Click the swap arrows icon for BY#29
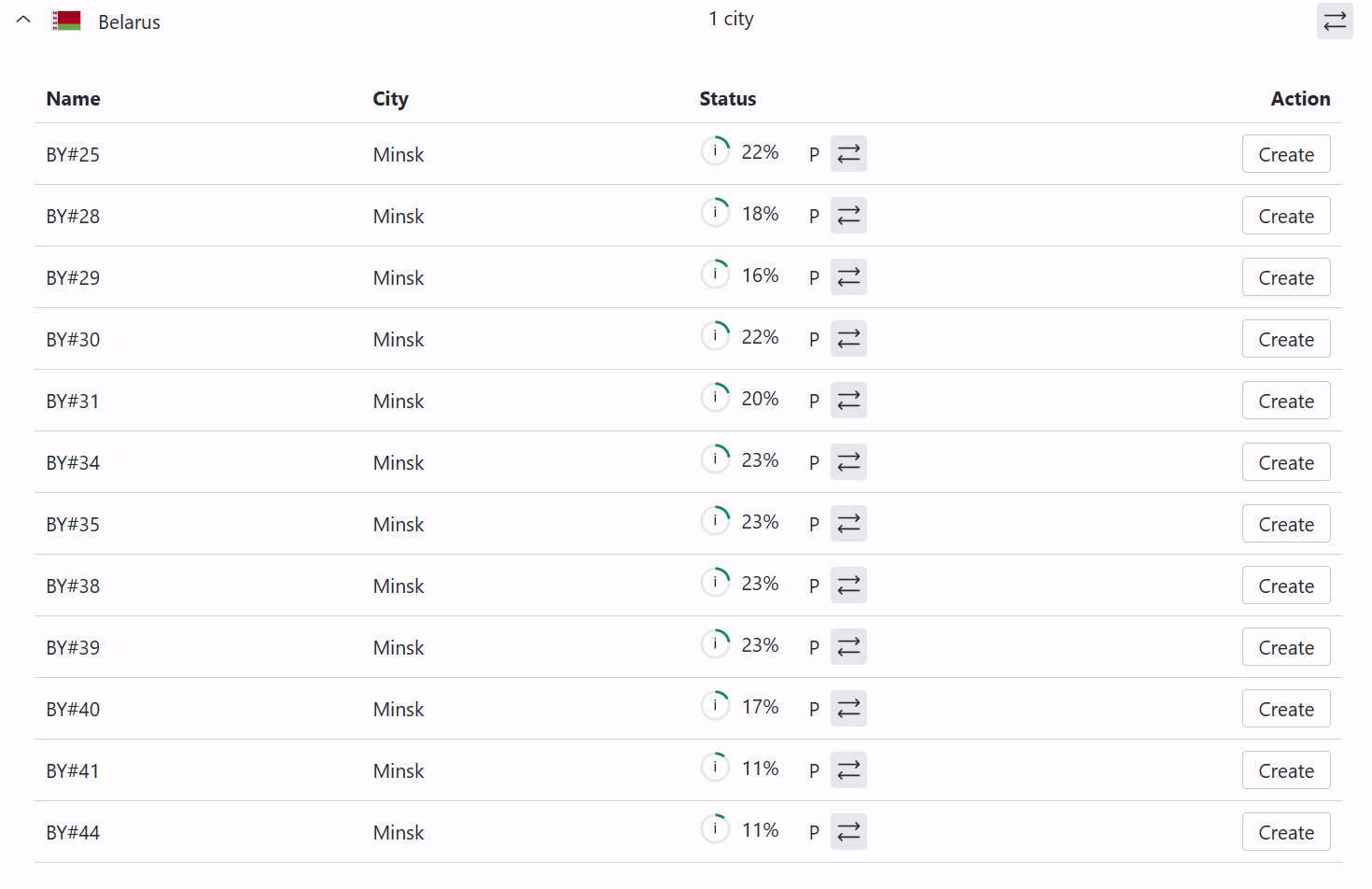Image resolution: width=1372 pixels, height=889 pixels. coord(848,277)
